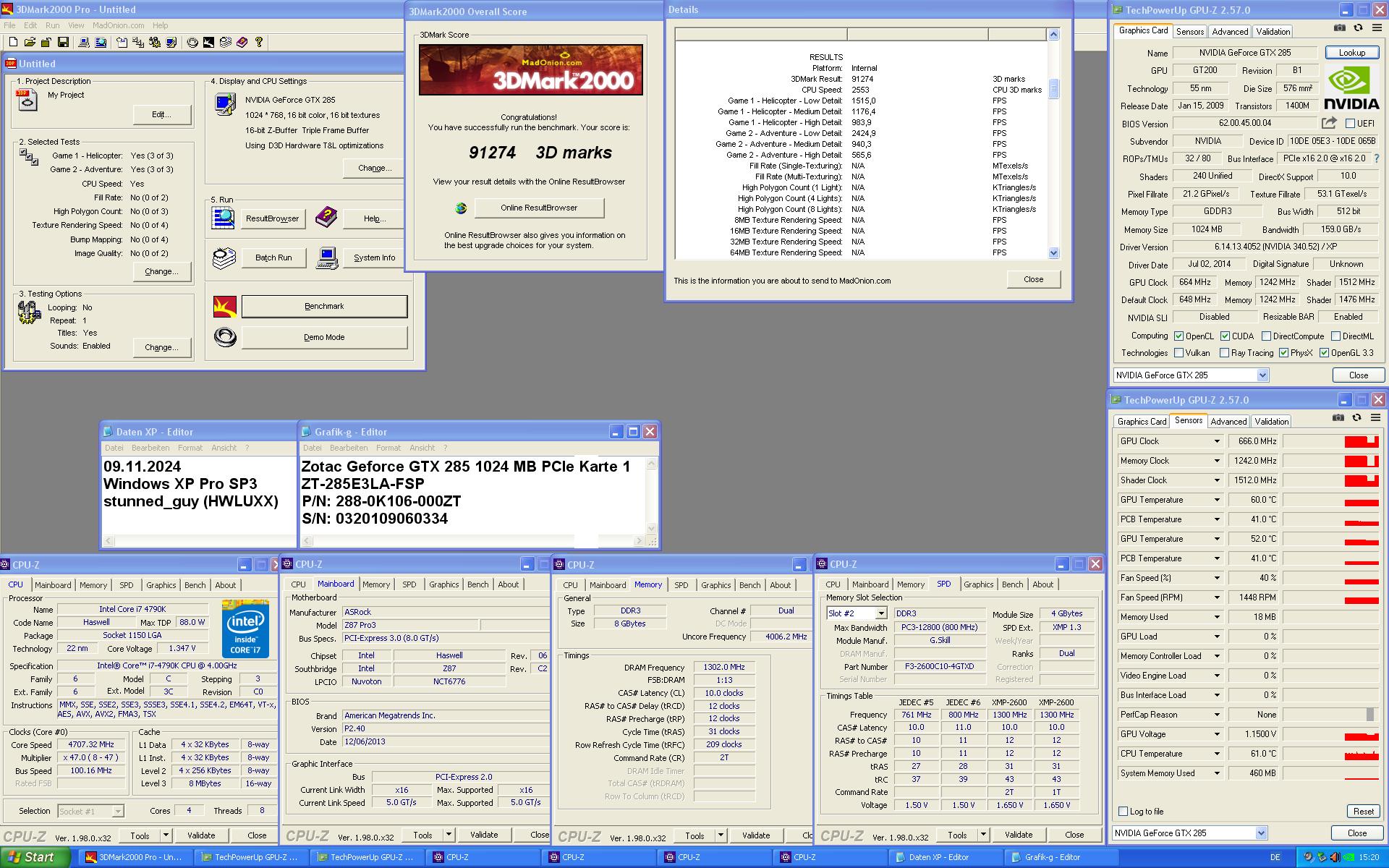
Task: Click the System Info computer toolbar icon
Action: coord(84,43)
